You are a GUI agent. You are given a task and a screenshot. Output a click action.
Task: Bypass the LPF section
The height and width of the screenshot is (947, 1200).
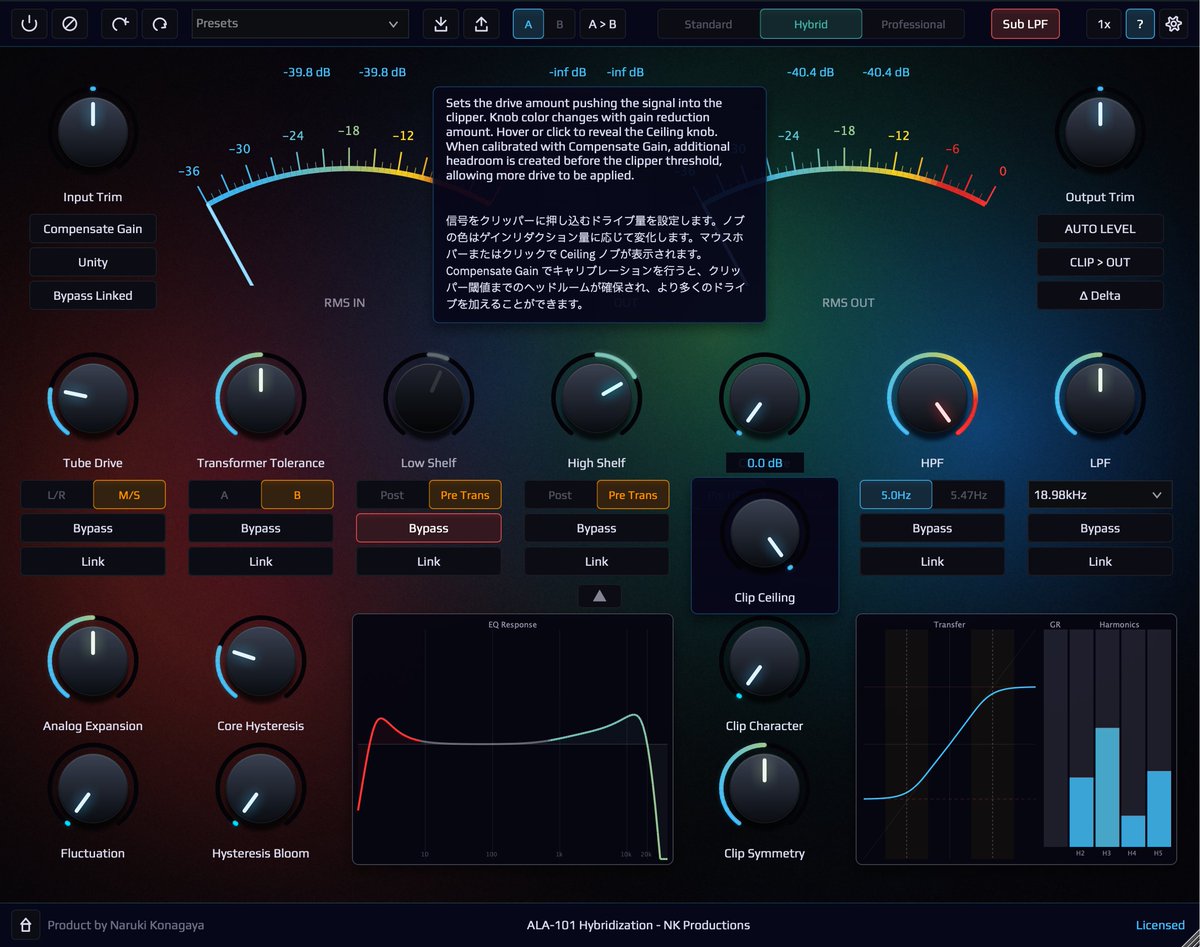1100,528
